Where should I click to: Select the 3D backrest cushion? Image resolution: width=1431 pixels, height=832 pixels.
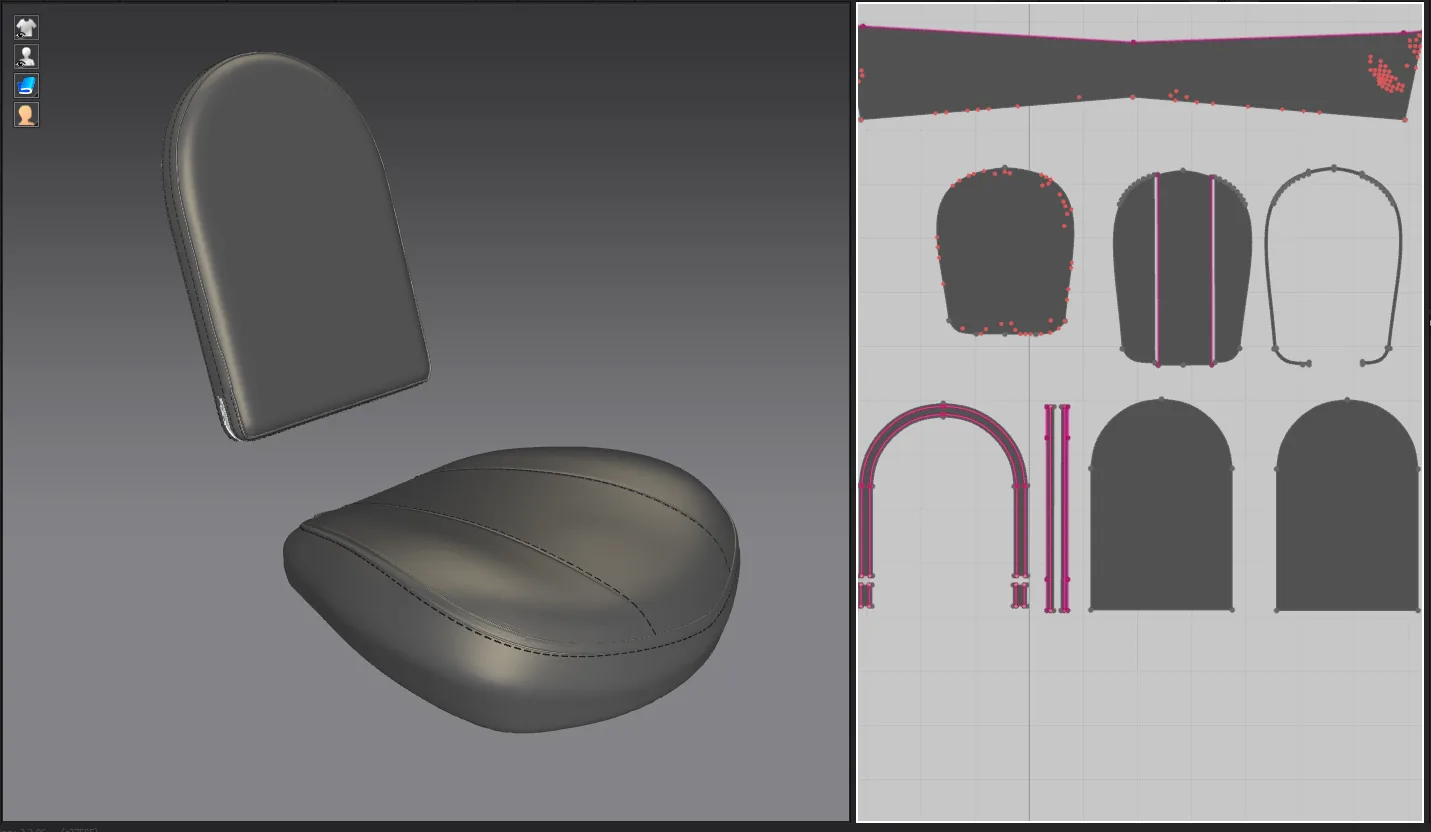pyautogui.click(x=296, y=246)
